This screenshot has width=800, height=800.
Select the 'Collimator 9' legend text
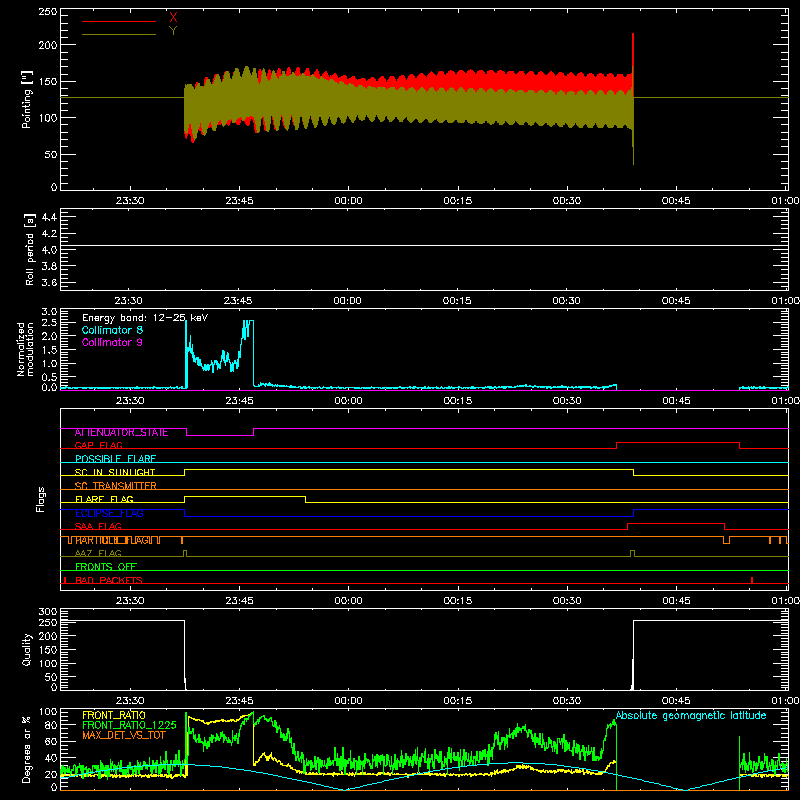(112, 342)
